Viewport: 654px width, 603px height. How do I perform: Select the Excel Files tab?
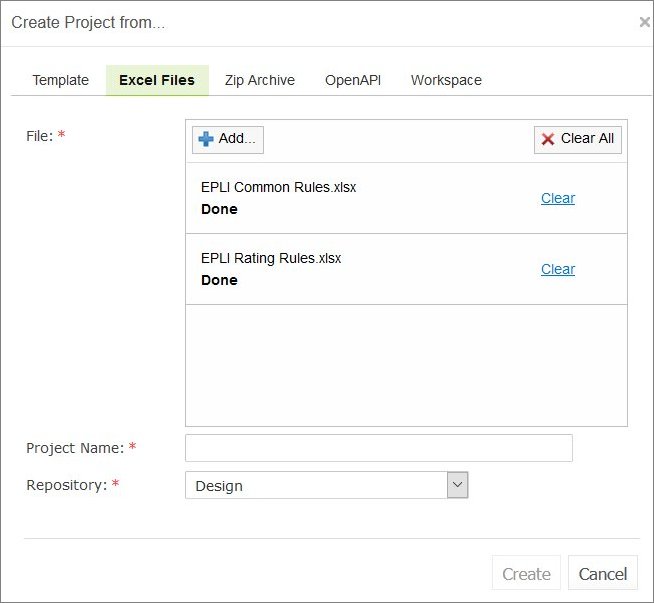pos(157,80)
